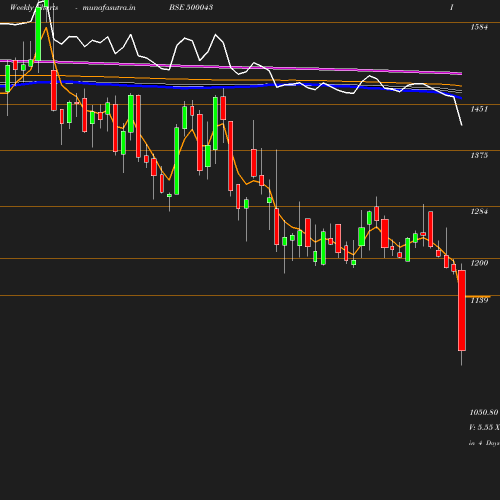Click the 1050.80 last price value
500x500 pixels.
coord(484,413)
